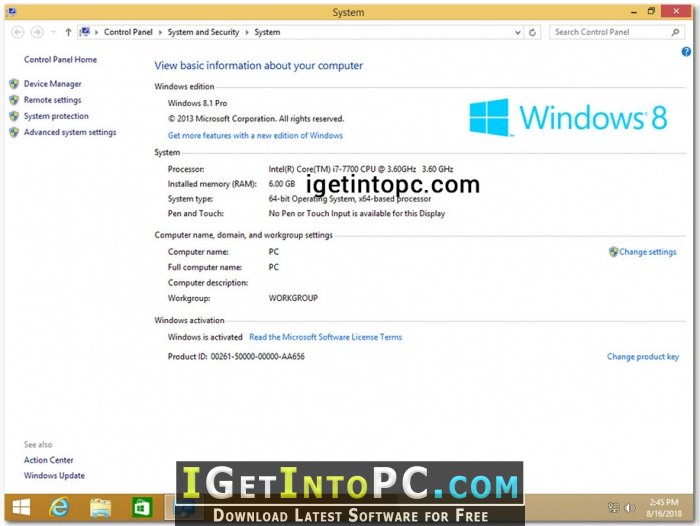Screen dimensions: 700x526
Task: Restore down the System window
Action: pyautogui.click(x=651, y=12)
